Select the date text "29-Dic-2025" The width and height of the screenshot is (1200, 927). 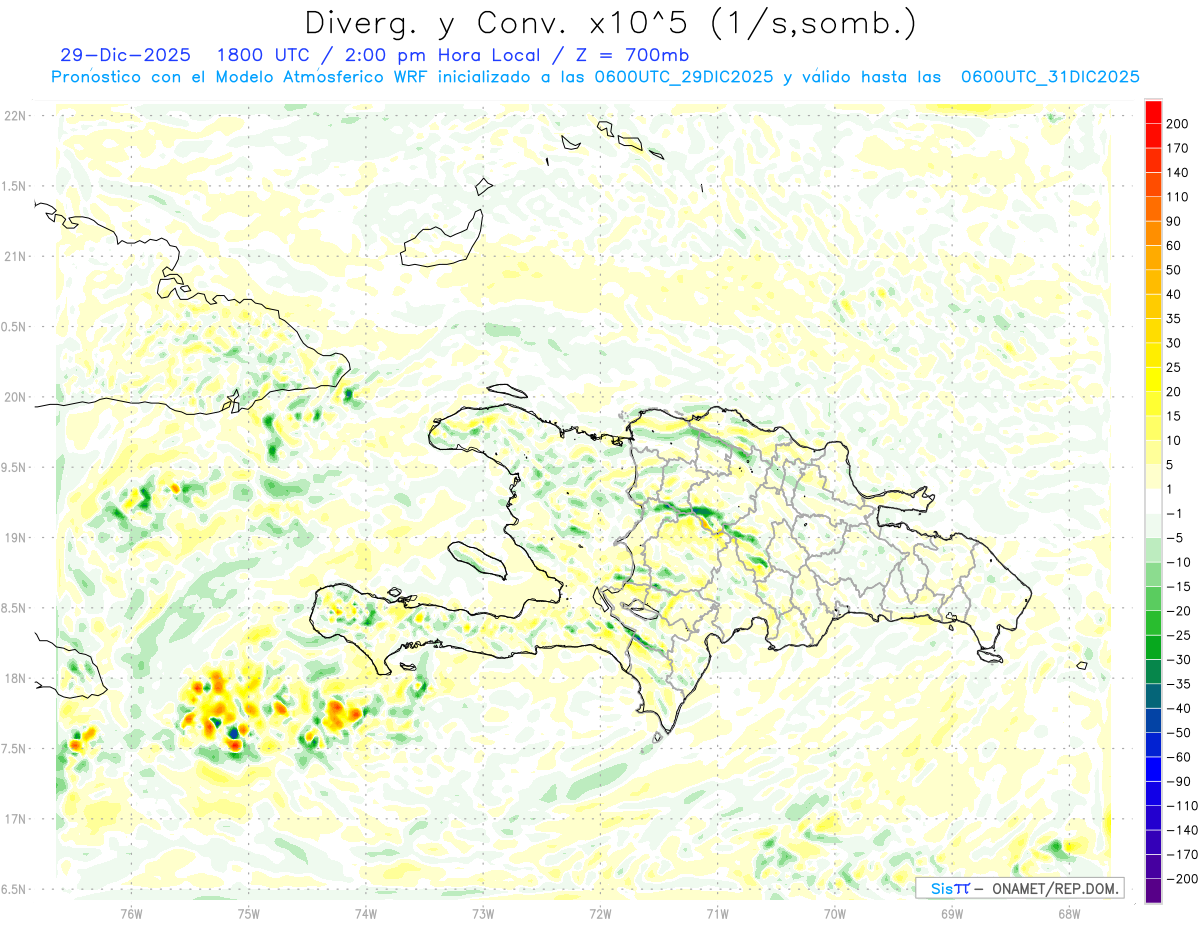pos(125,55)
